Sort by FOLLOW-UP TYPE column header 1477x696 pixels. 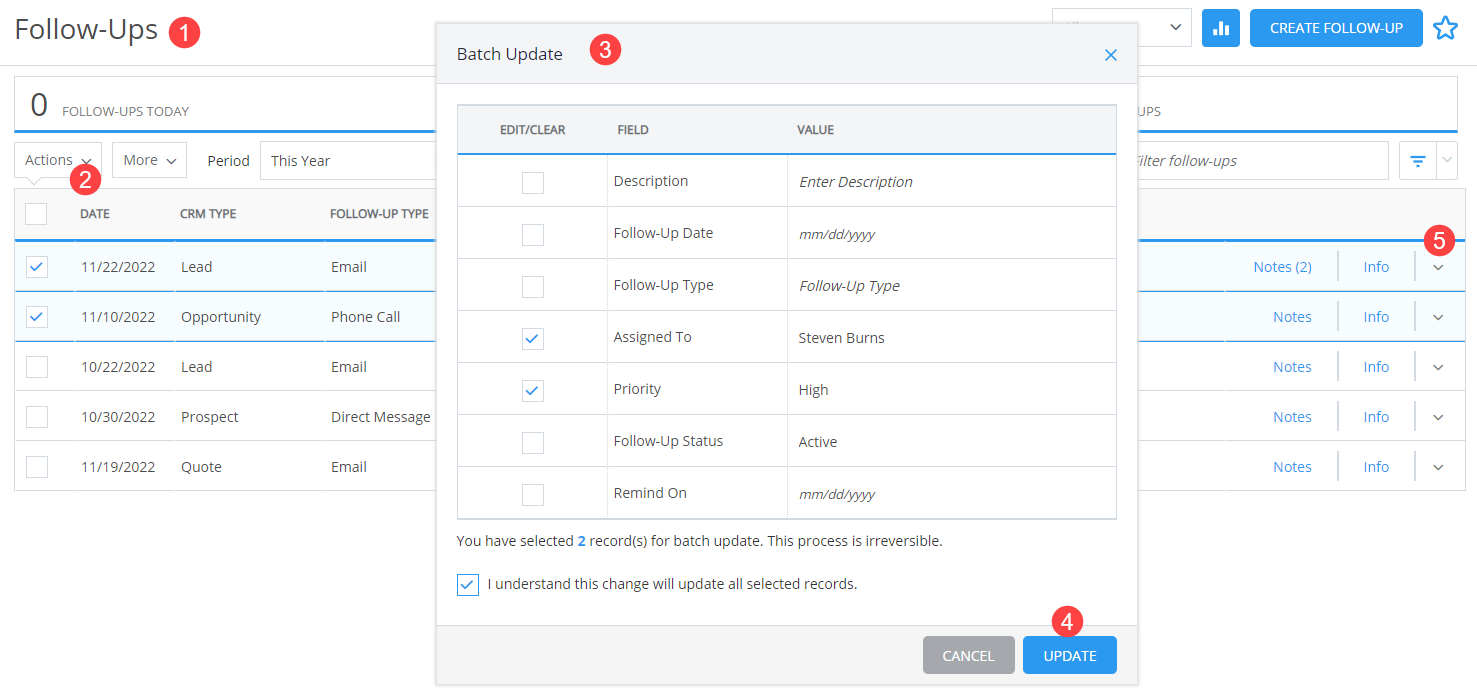(x=379, y=214)
